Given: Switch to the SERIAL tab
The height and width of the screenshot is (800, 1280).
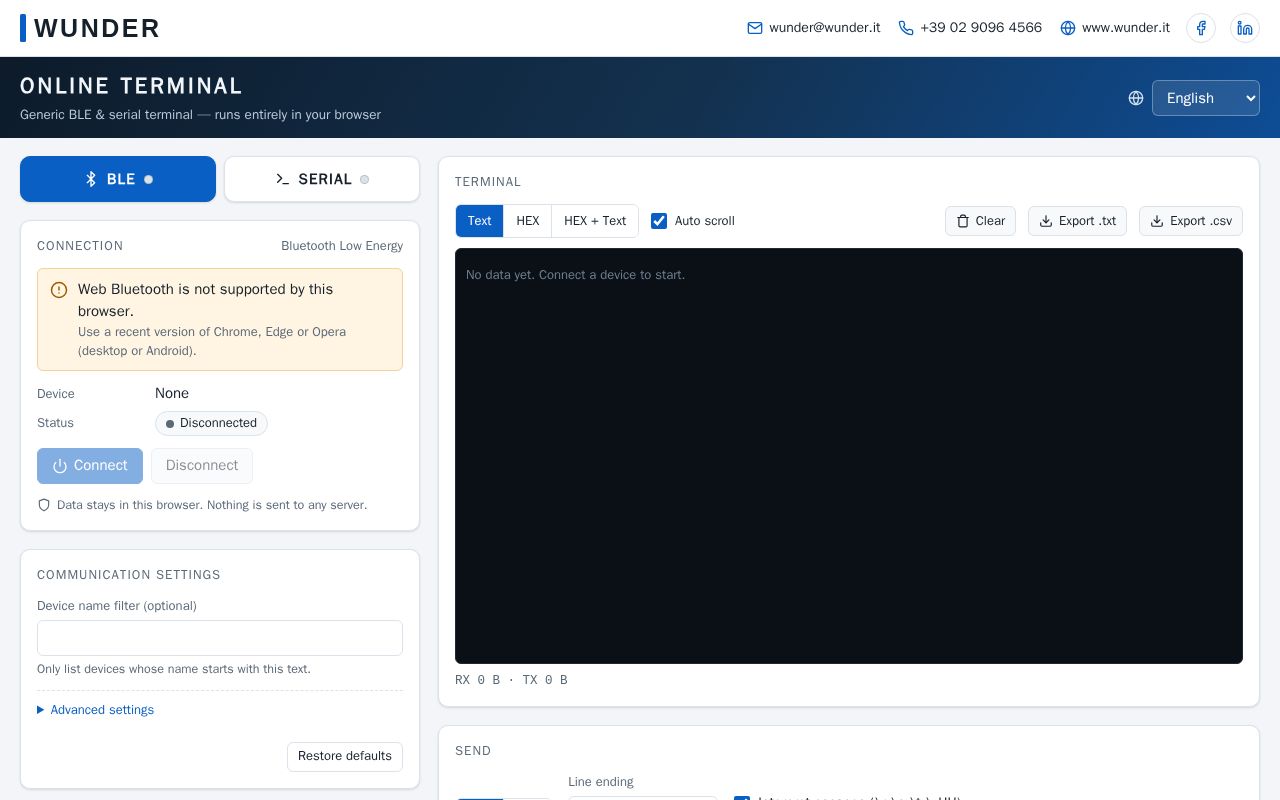Looking at the screenshot, I should click(322, 179).
